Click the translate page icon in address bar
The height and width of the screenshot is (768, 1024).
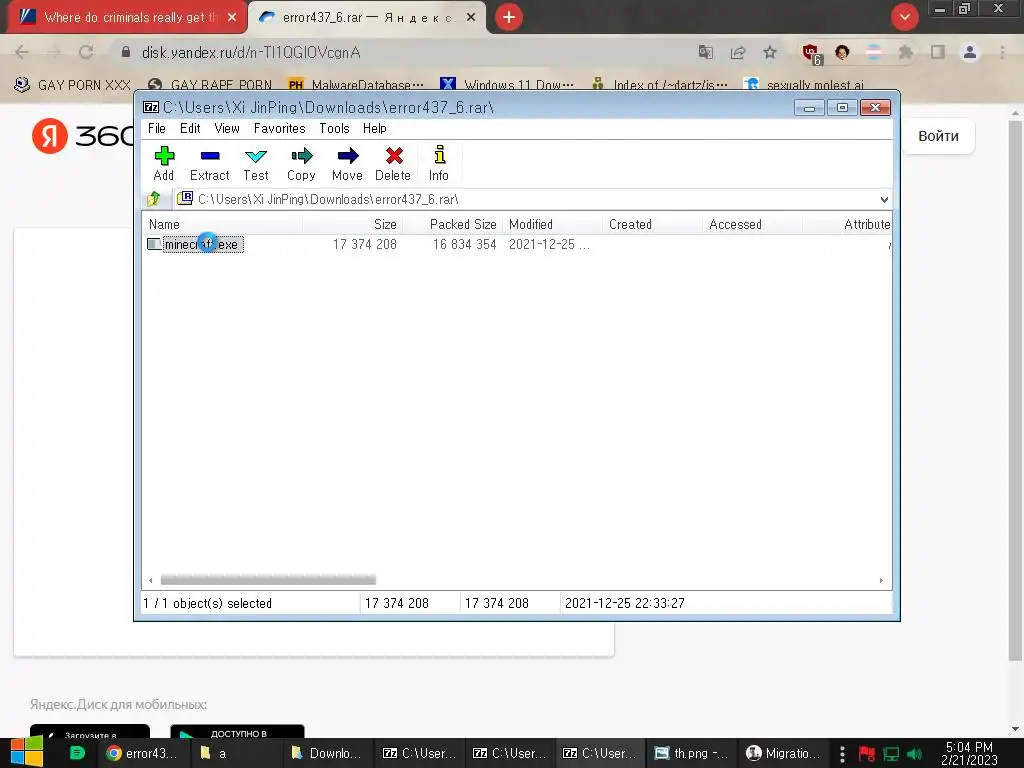[x=706, y=52]
